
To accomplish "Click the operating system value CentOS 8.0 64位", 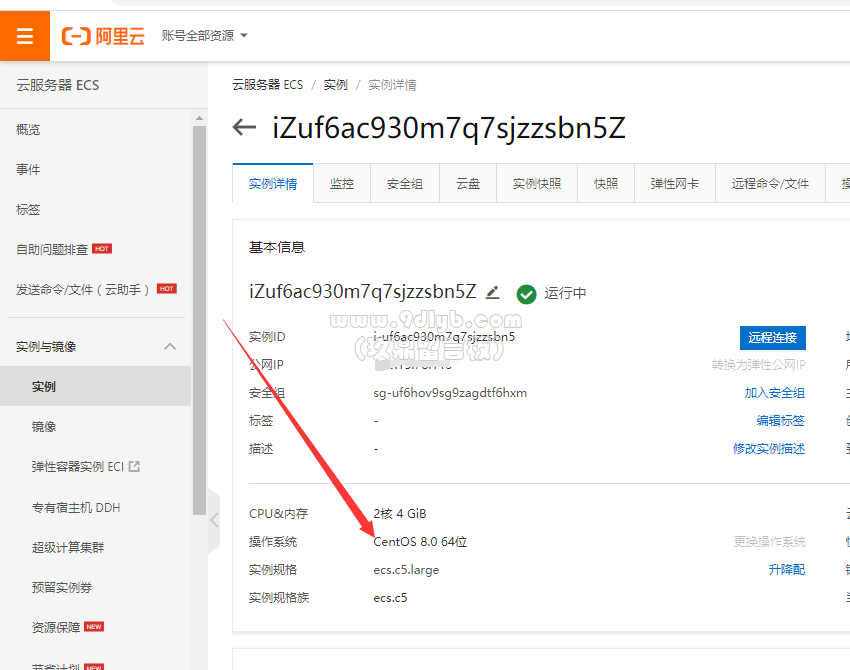I will 420,542.
